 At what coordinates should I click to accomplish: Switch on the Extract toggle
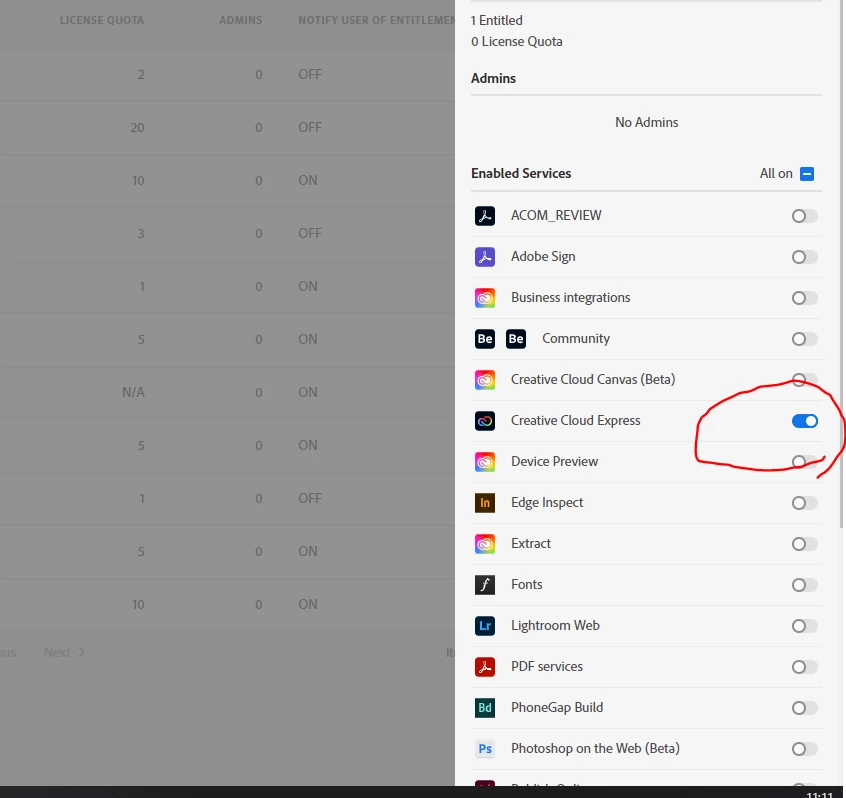point(804,544)
